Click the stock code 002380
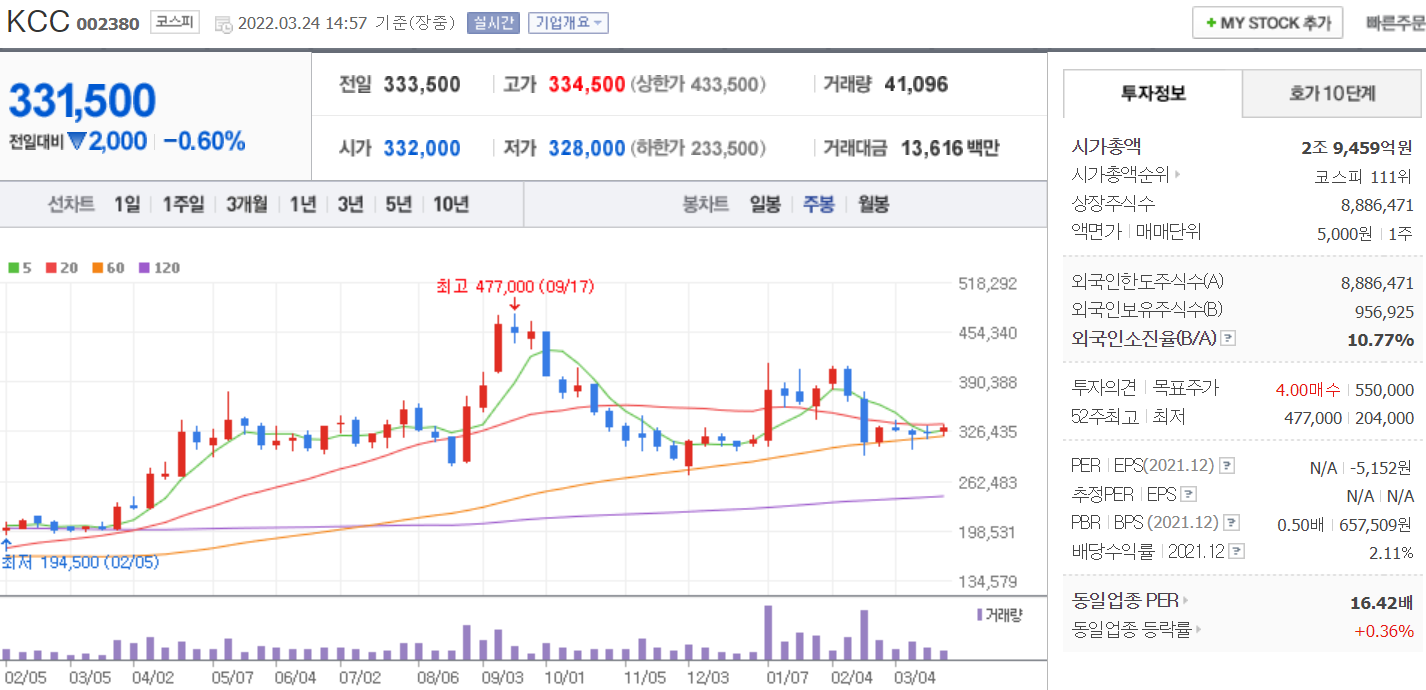The width and height of the screenshot is (1426, 690). (108, 24)
